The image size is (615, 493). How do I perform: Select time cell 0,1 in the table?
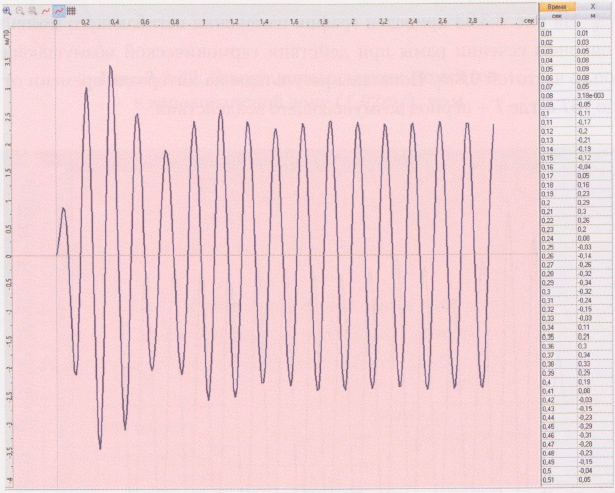tap(558, 113)
